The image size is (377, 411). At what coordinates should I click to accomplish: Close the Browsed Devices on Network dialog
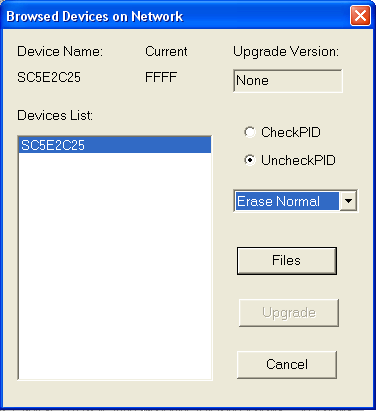(360, 16)
